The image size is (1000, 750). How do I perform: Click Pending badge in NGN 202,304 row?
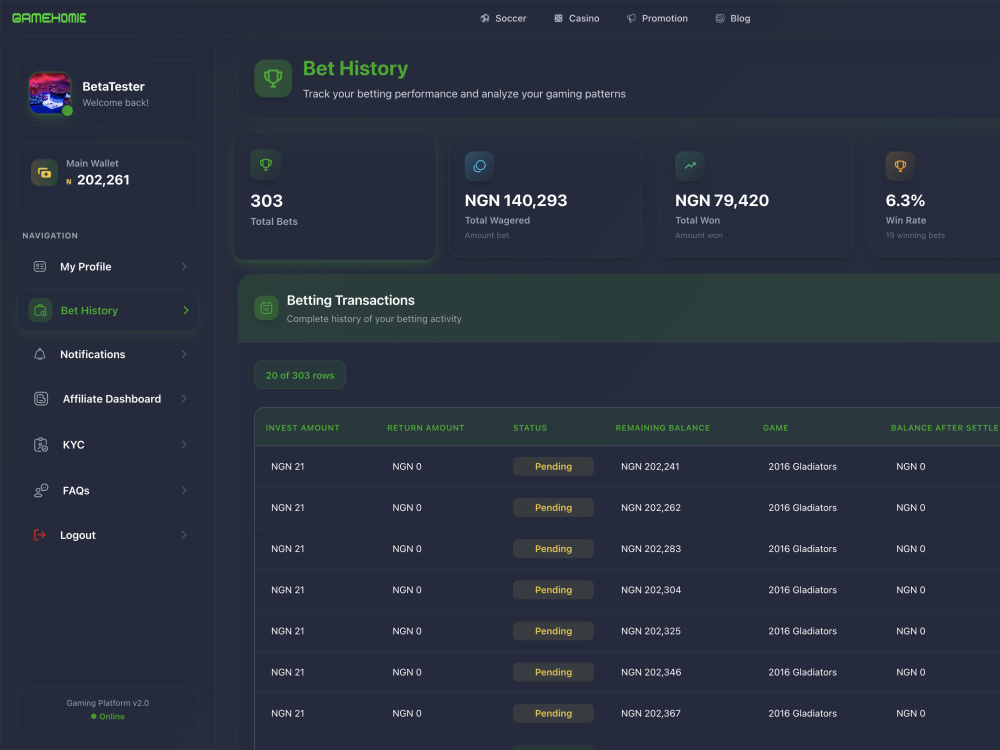[x=553, y=590]
